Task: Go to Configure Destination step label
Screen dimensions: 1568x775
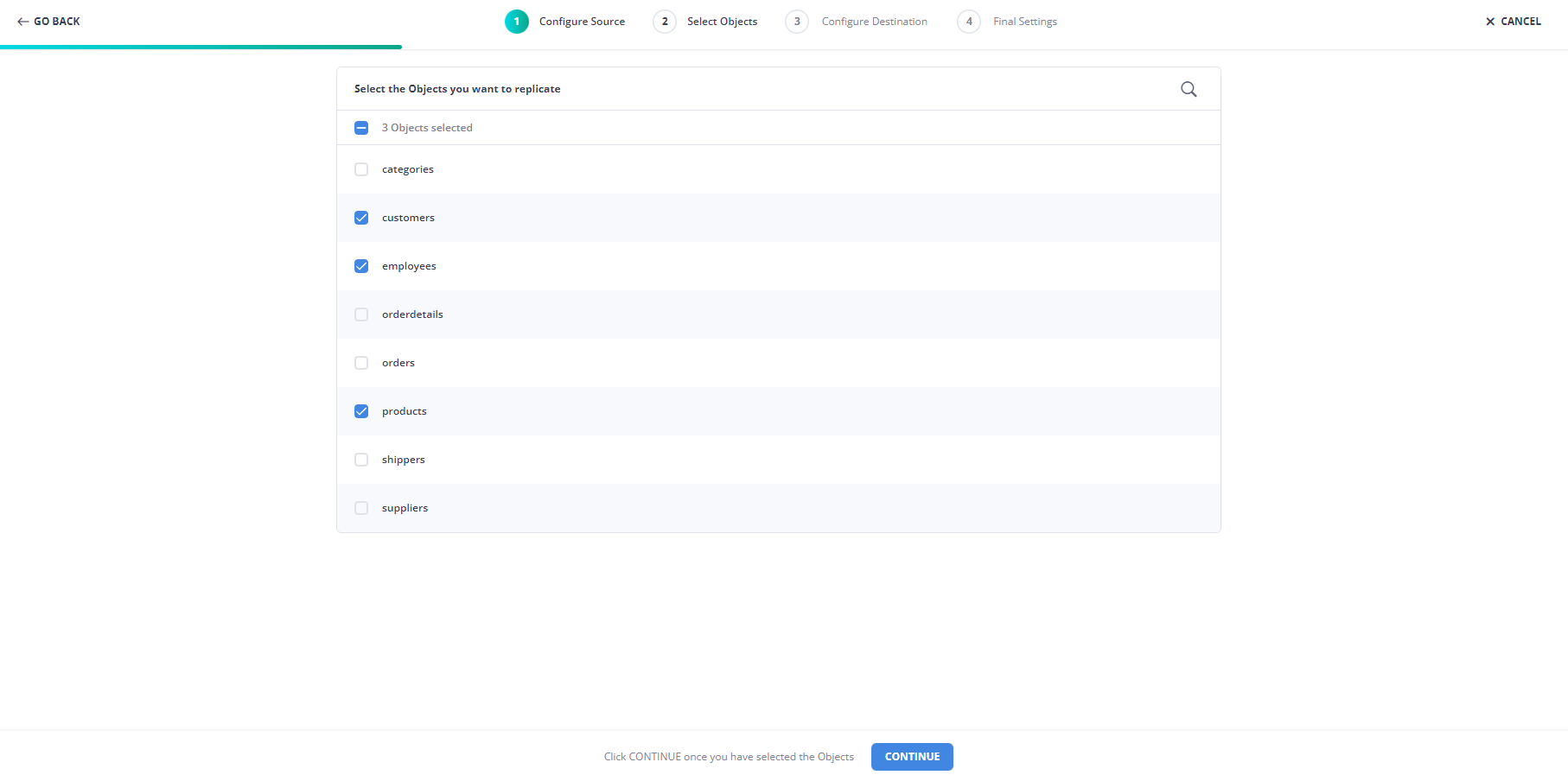Action: [874, 22]
